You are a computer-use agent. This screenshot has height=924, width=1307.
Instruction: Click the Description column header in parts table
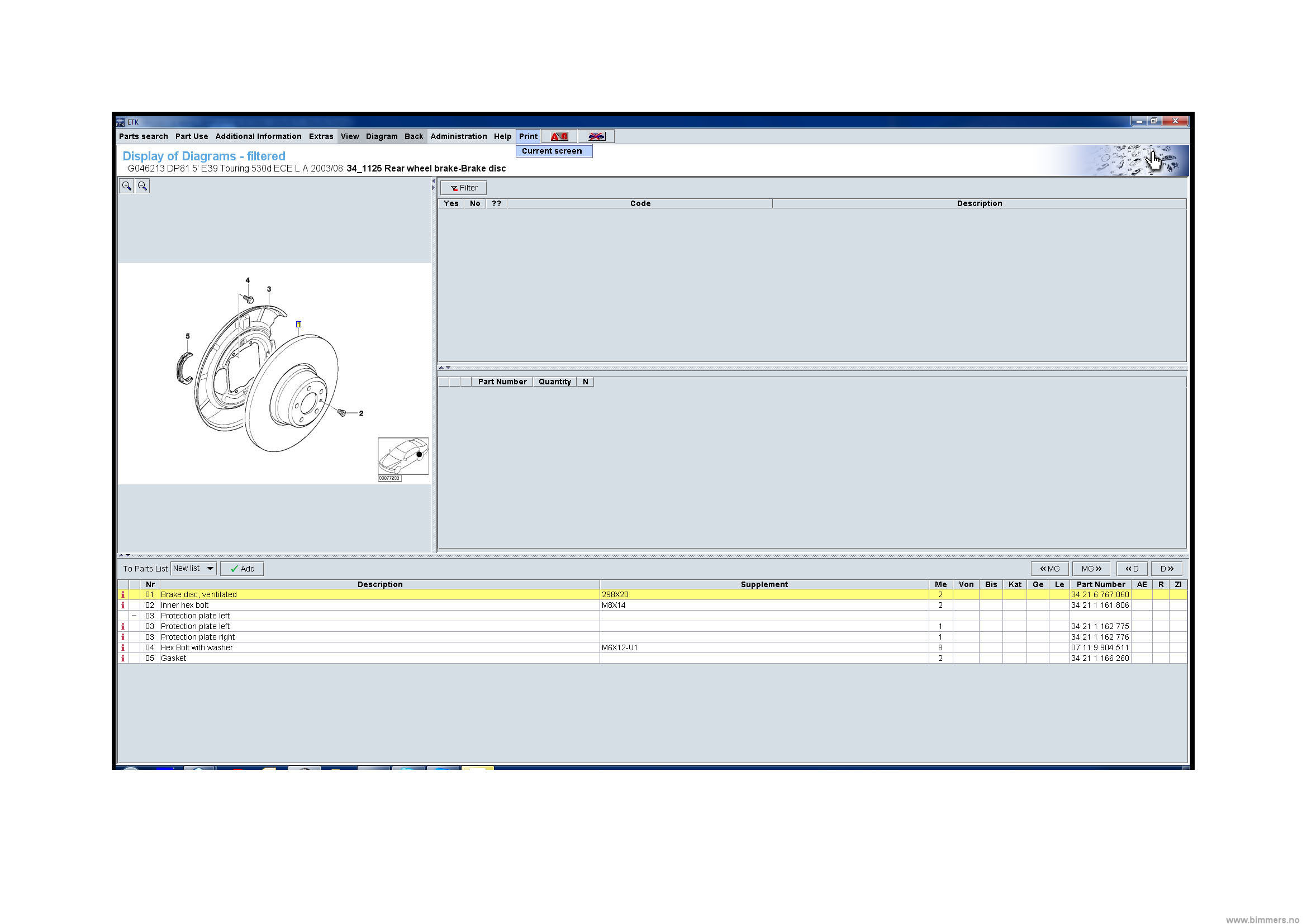coord(379,585)
